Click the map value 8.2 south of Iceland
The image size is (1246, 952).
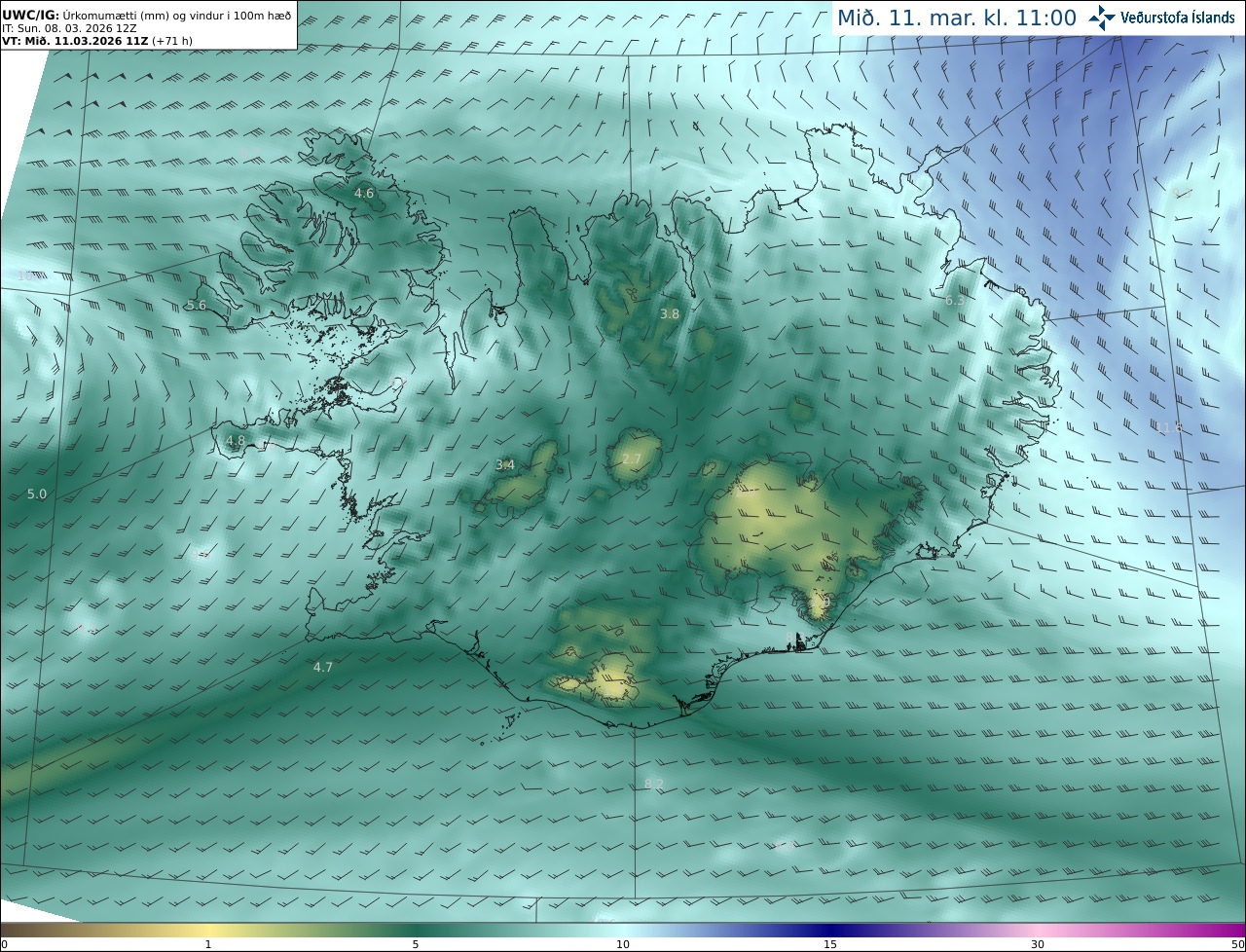coord(654,784)
